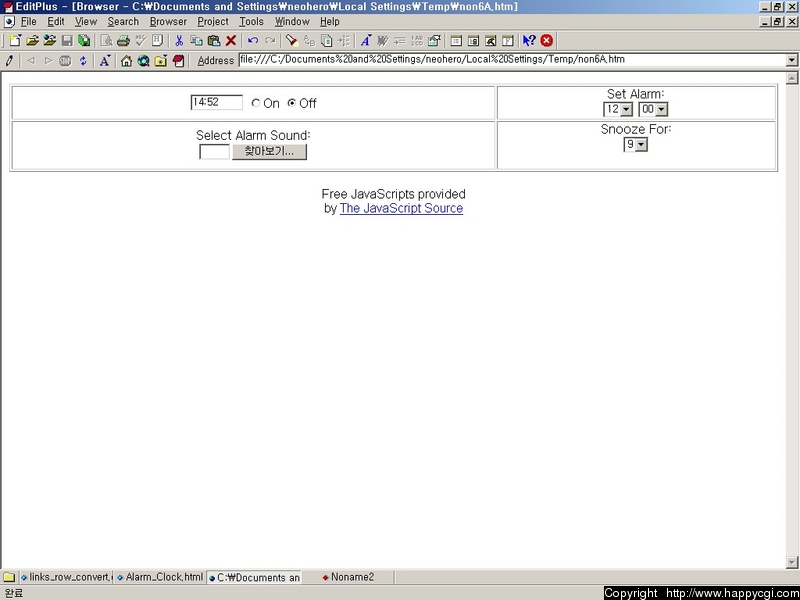Click the document window icon left of File menu
This screenshot has width=800, height=600.
[9, 22]
